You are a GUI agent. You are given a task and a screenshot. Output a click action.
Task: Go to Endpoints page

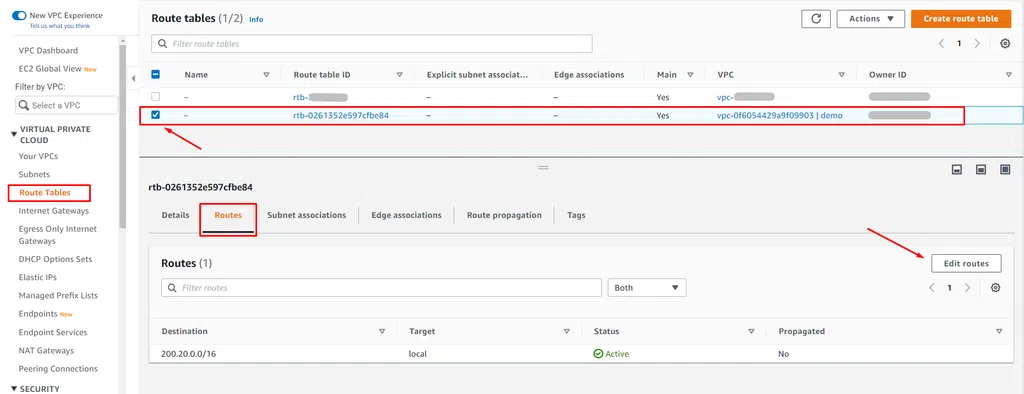click(x=38, y=314)
